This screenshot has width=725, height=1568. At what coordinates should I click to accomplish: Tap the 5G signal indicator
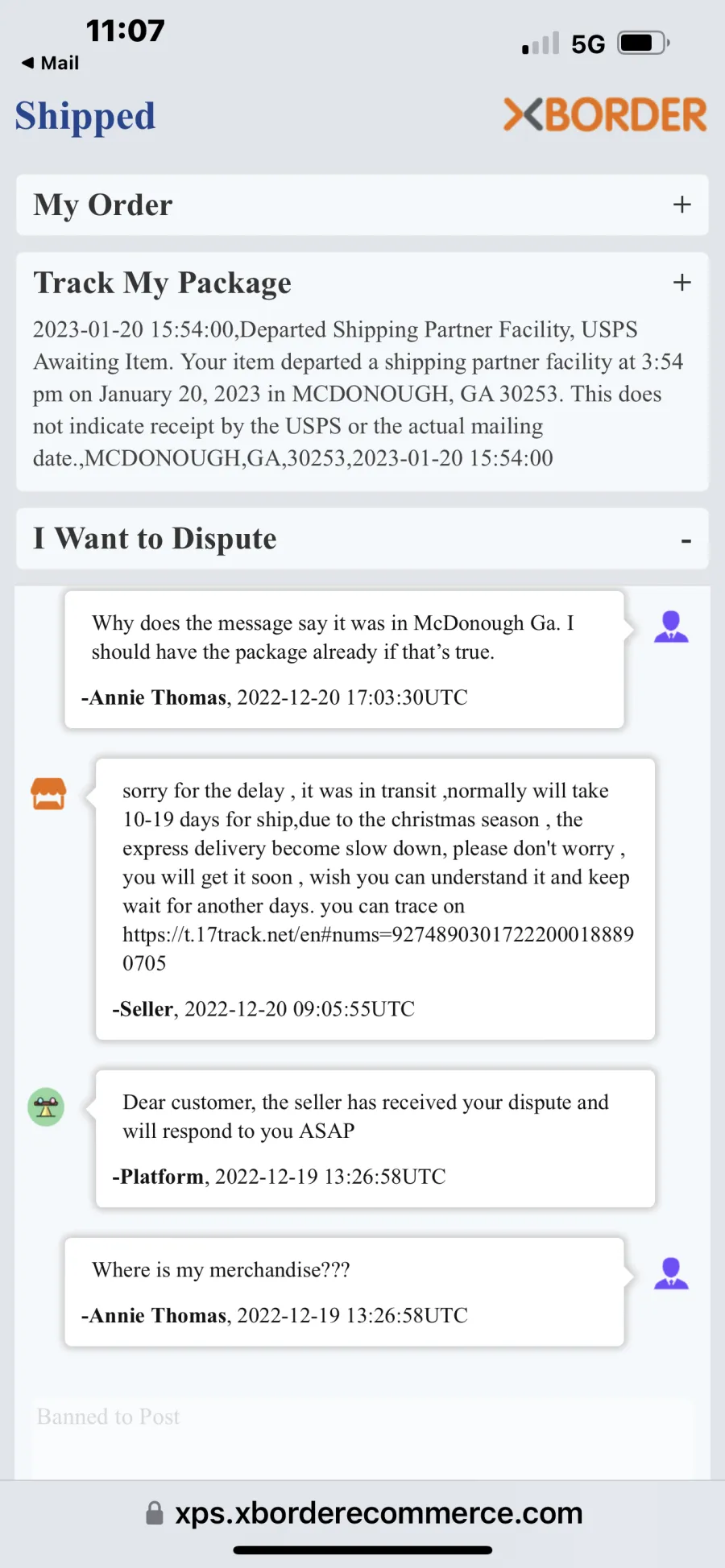tap(588, 43)
